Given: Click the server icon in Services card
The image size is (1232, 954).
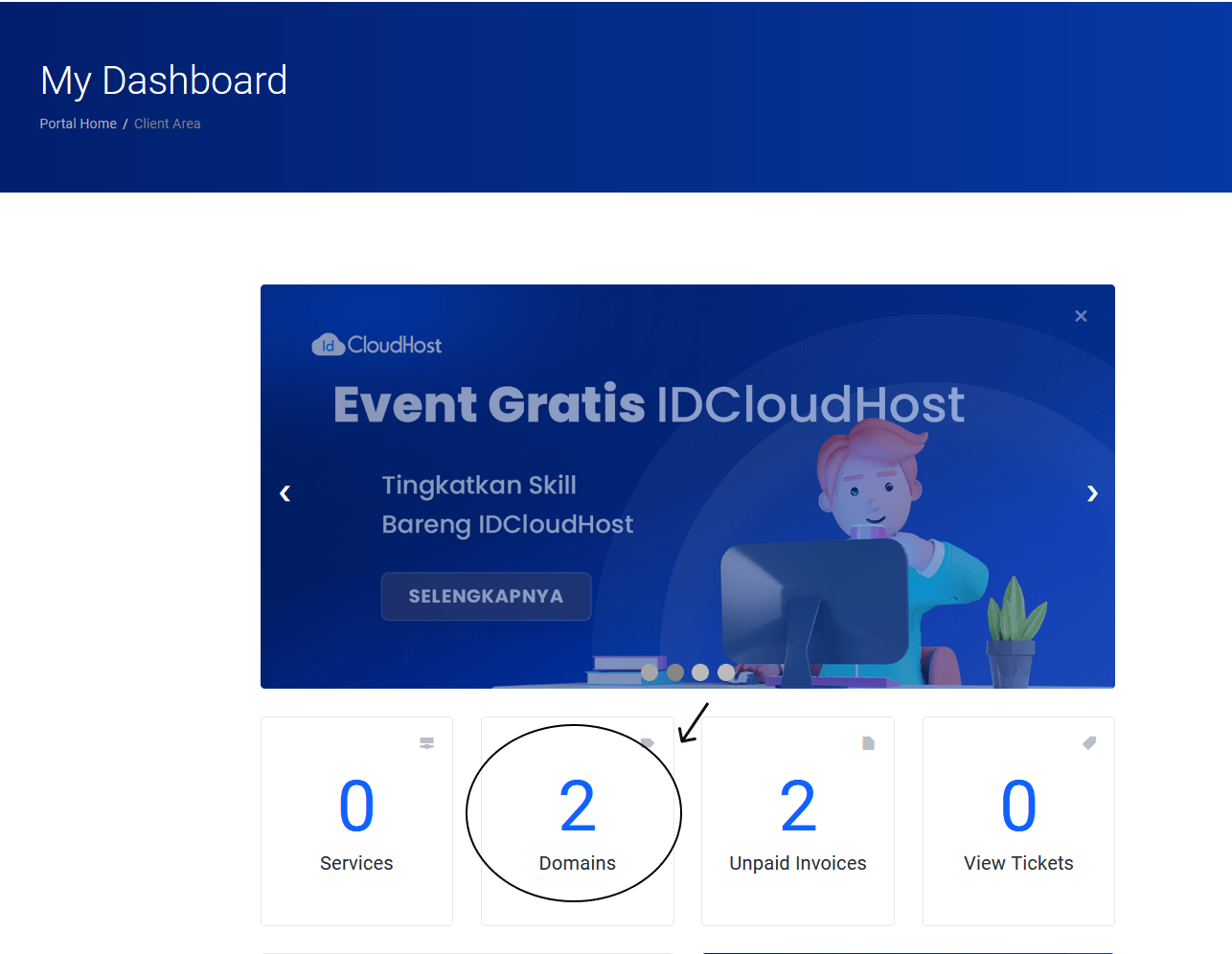Looking at the screenshot, I should pos(427,743).
